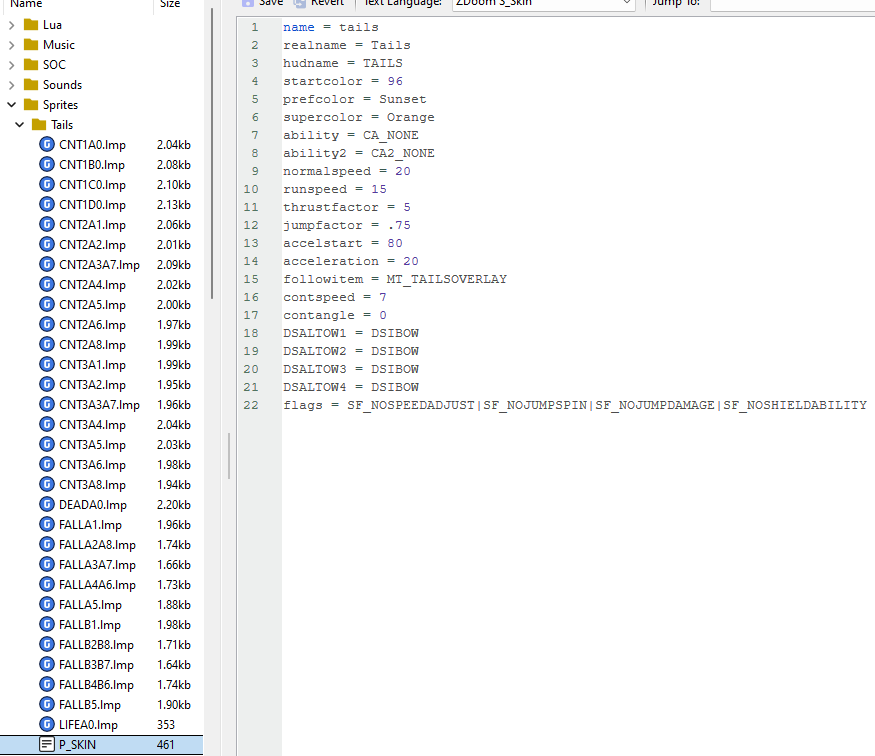Select the CNT3A6.lmp entry name

tap(92, 465)
